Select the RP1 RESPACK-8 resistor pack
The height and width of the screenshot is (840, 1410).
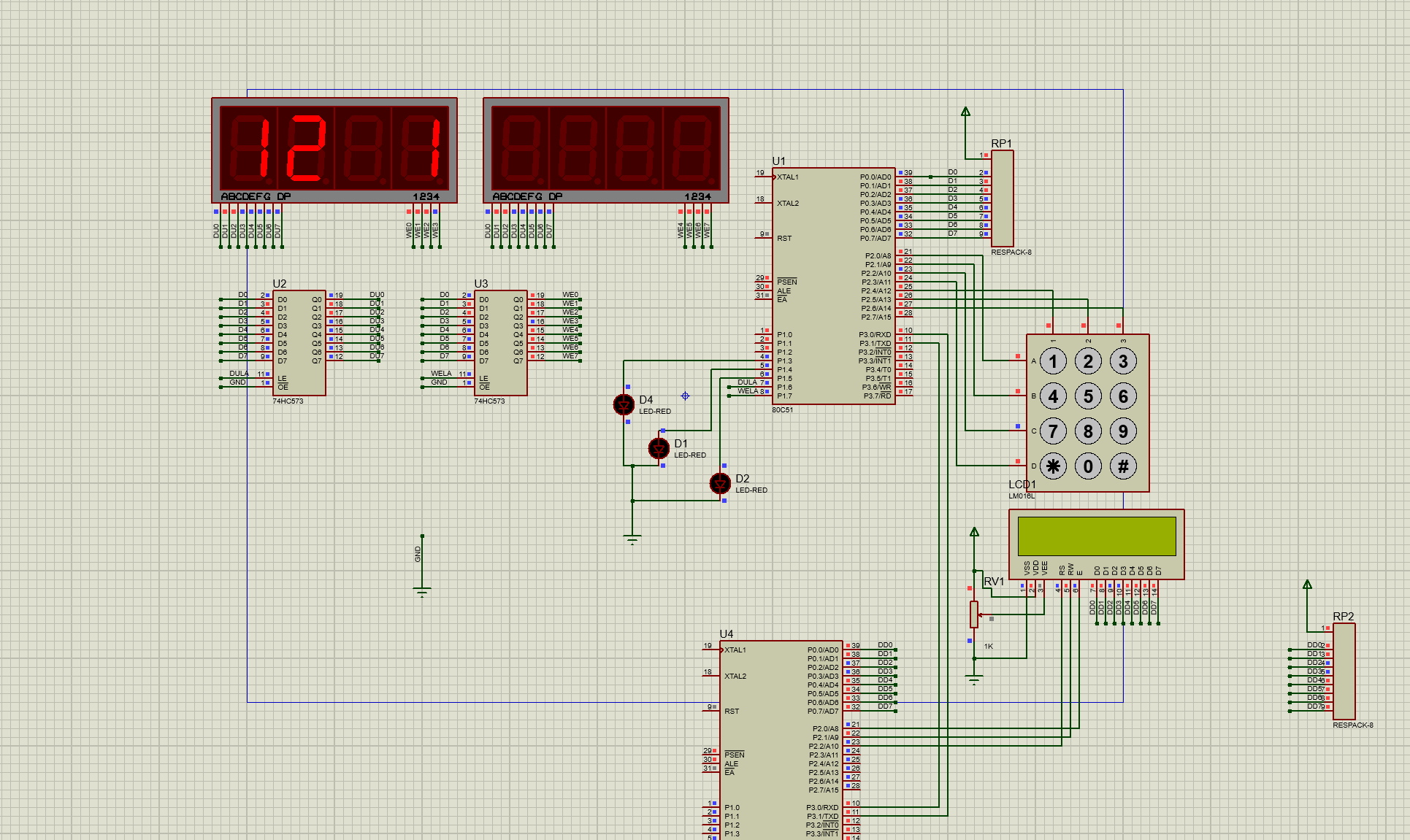[1002, 199]
